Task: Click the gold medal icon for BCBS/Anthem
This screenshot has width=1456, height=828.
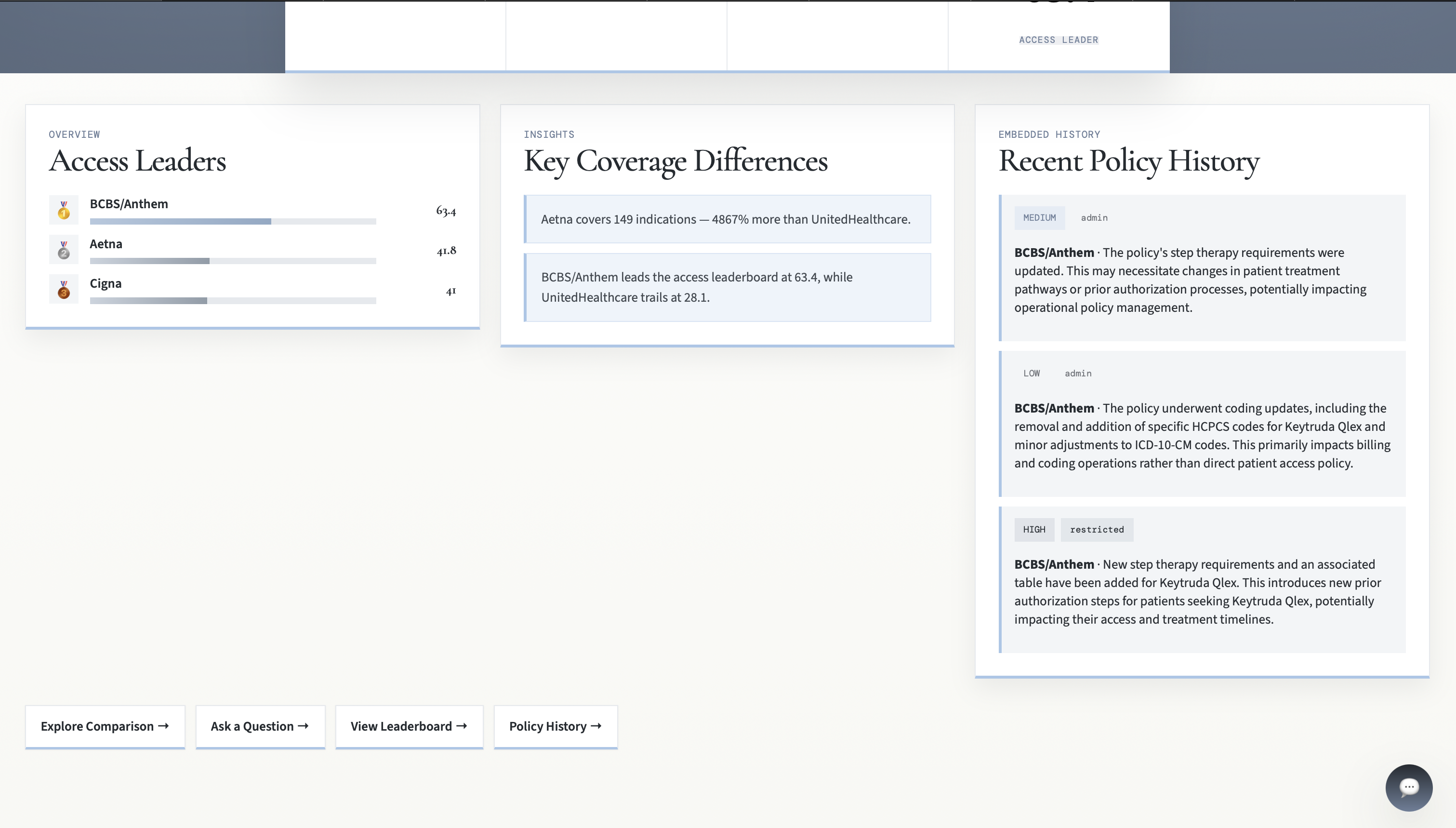Action: (64, 211)
